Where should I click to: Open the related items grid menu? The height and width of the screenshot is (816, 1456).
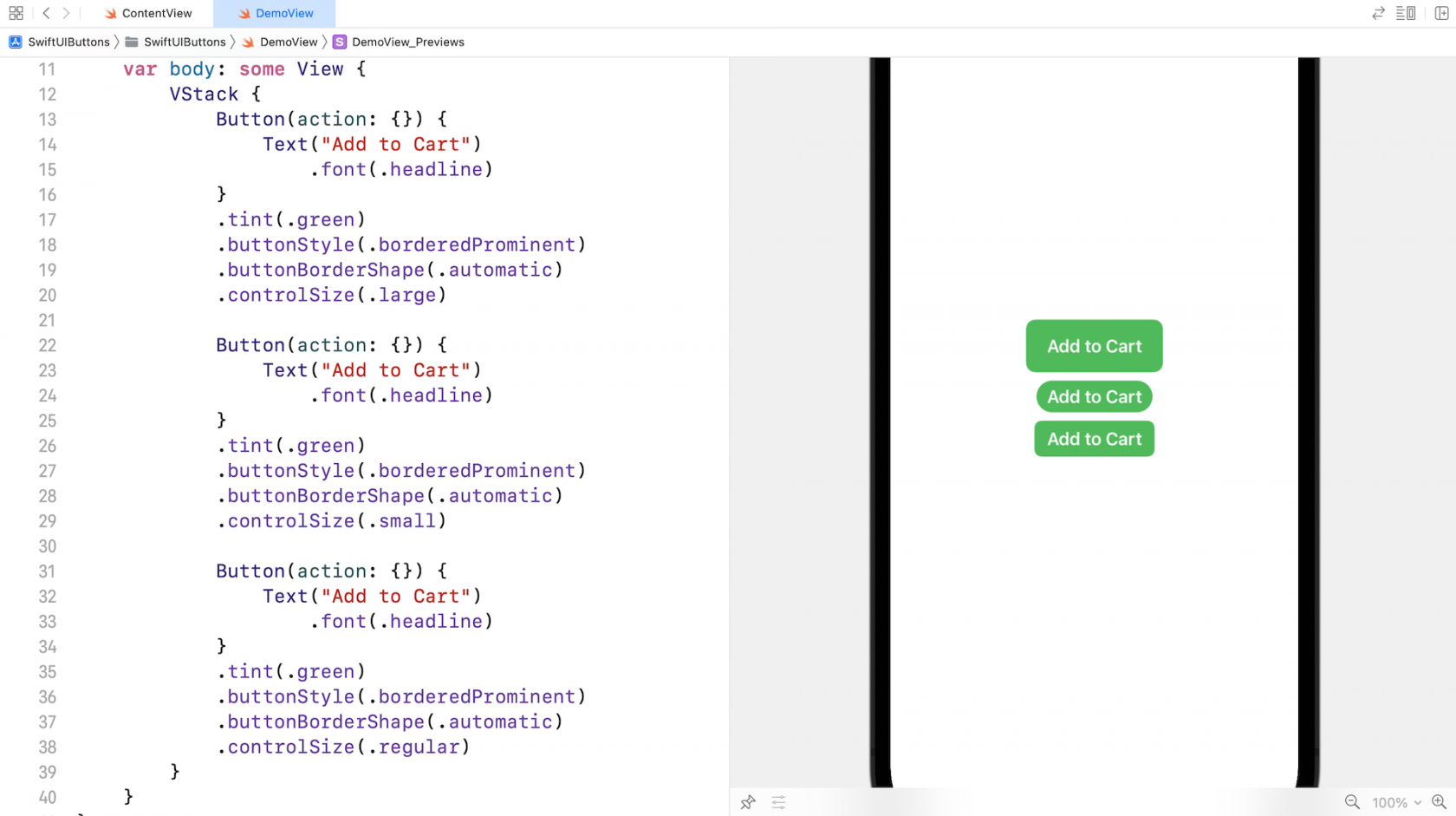pos(16,13)
